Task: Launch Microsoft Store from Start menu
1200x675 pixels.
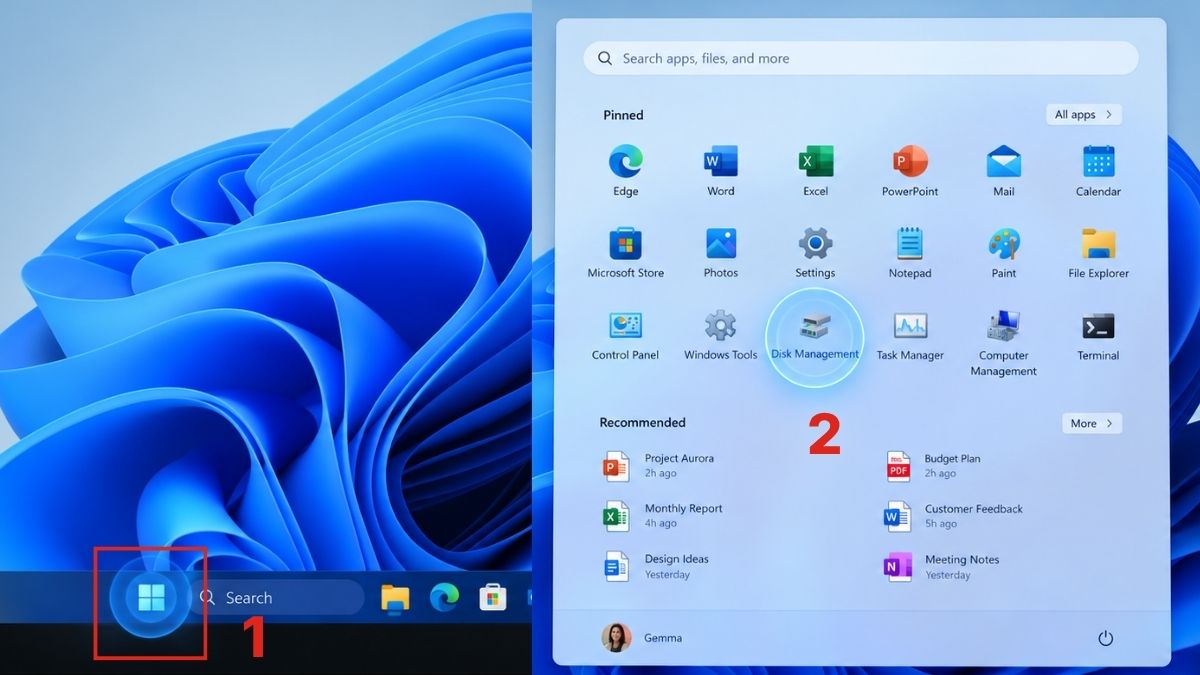Action: 625,252
